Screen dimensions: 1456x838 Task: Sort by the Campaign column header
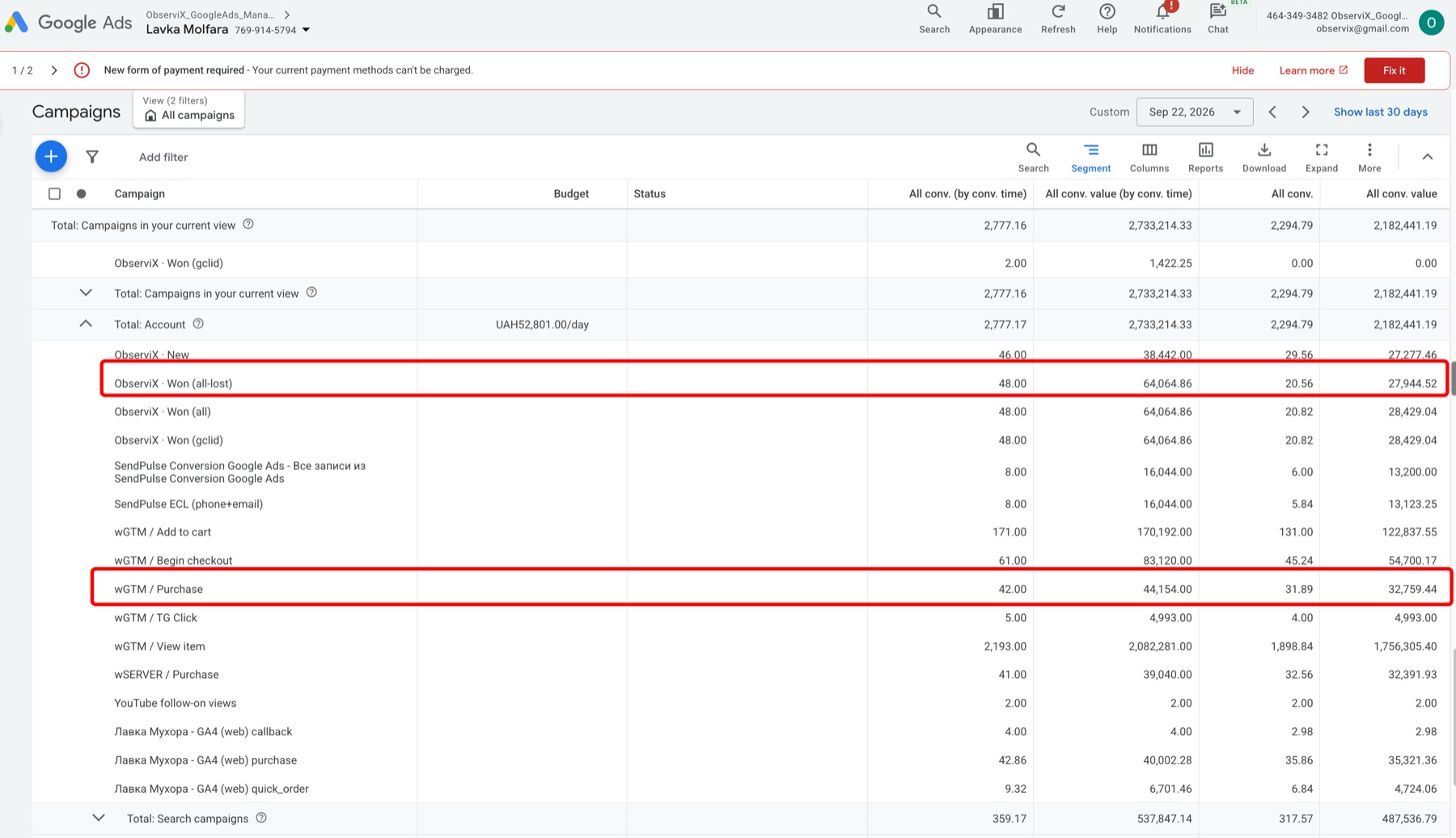(139, 193)
